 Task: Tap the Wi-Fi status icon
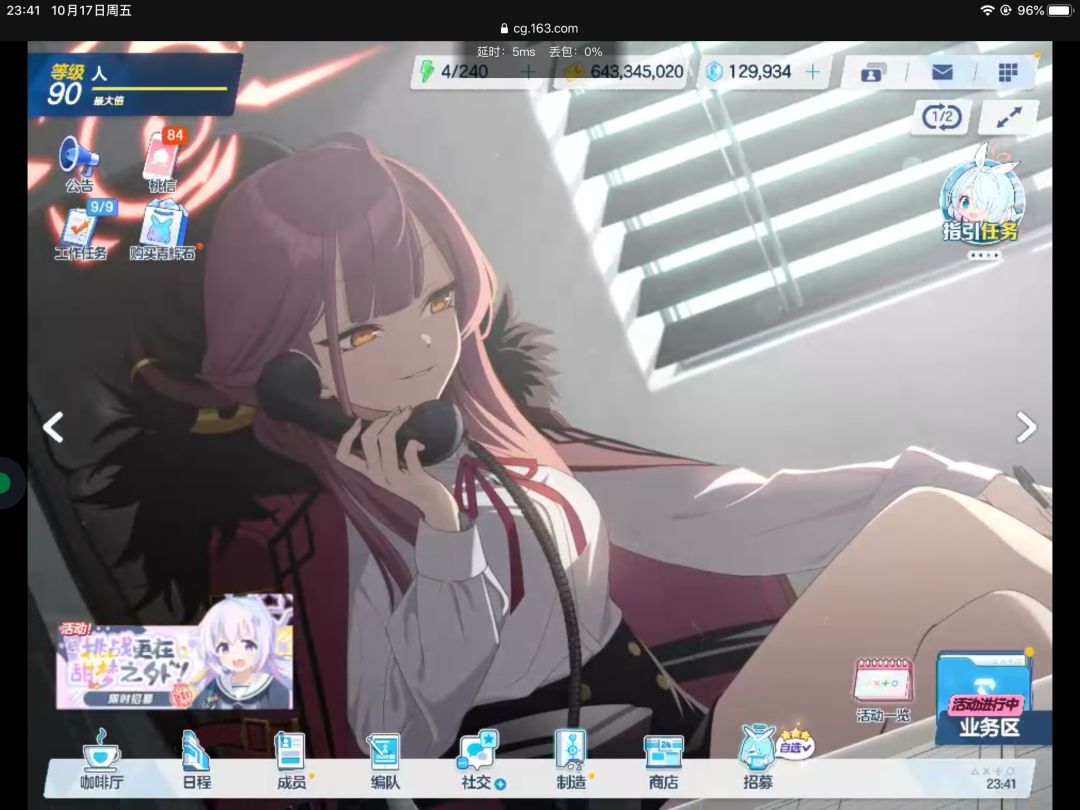pos(988,10)
